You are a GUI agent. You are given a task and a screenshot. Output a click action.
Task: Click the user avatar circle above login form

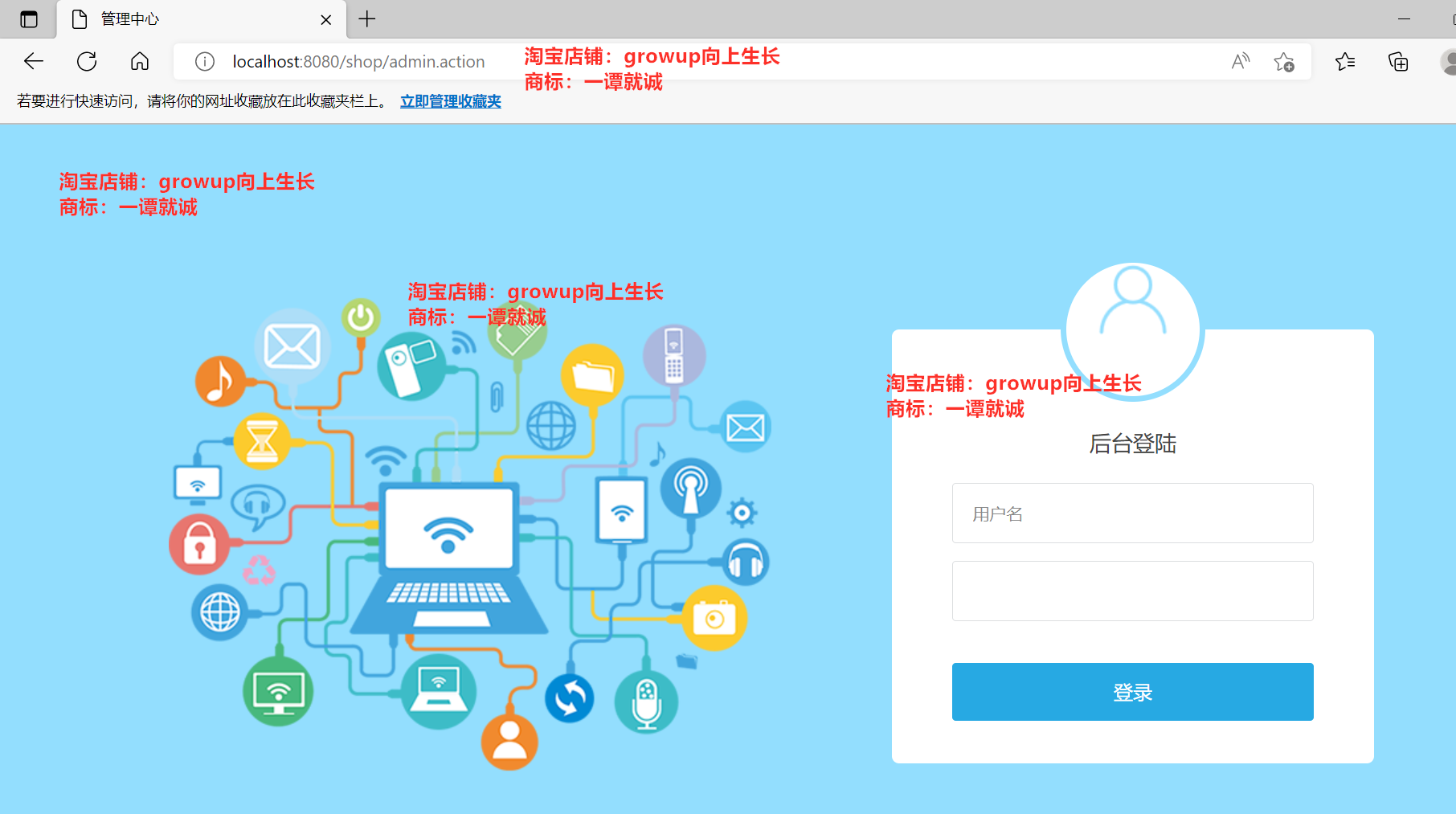tap(1132, 330)
